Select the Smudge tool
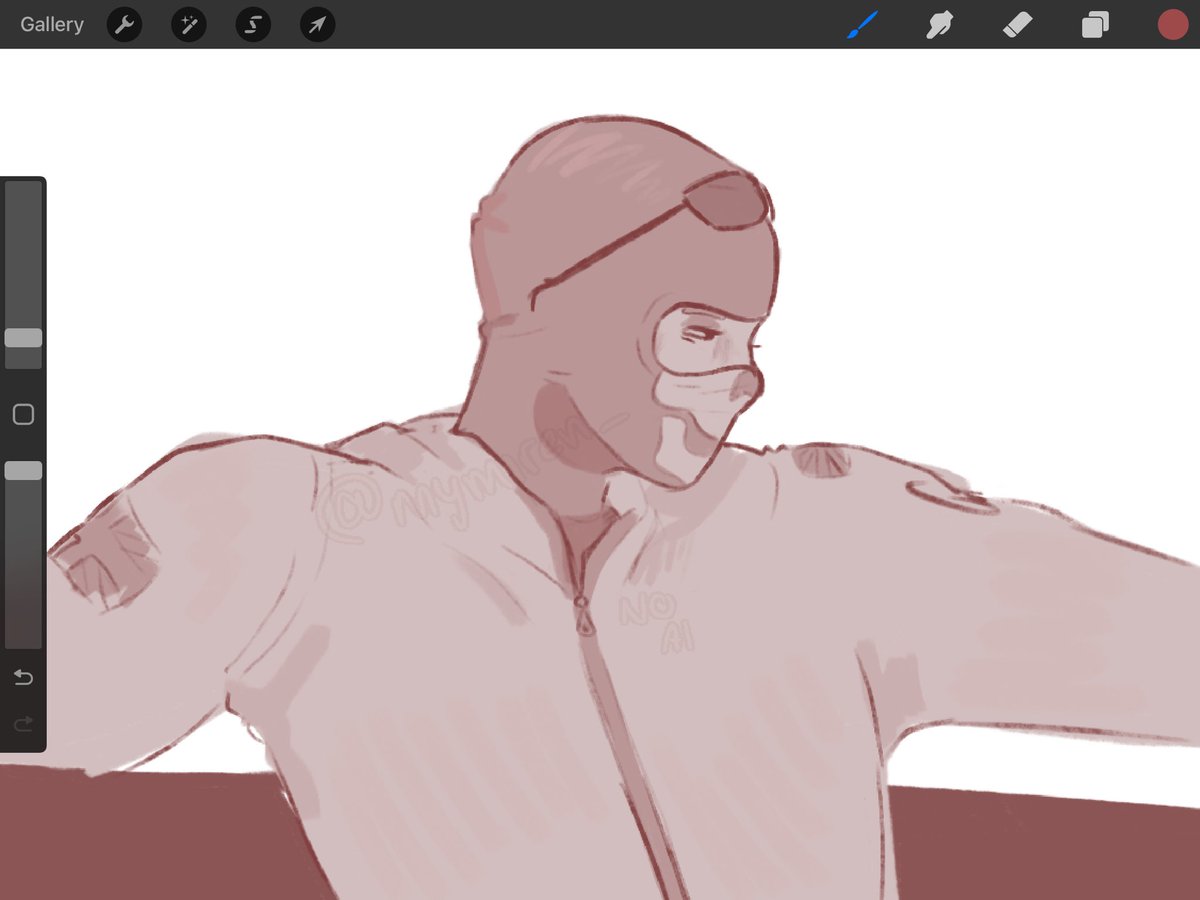The image size is (1200, 900). [x=938, y=25]
